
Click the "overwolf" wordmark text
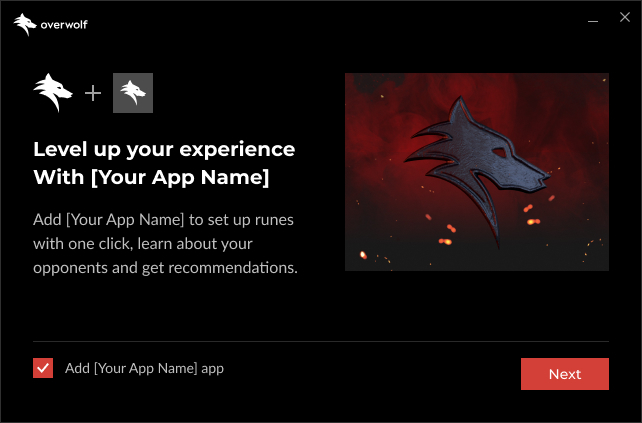(64, 25)
